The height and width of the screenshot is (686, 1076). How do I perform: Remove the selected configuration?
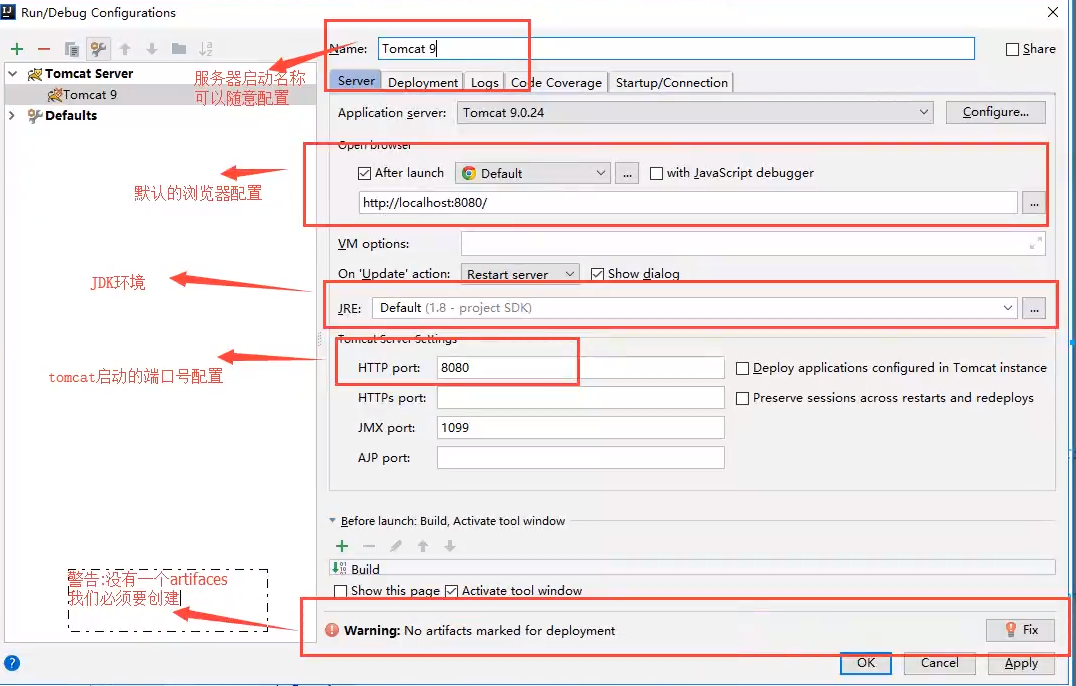[42, 48]
